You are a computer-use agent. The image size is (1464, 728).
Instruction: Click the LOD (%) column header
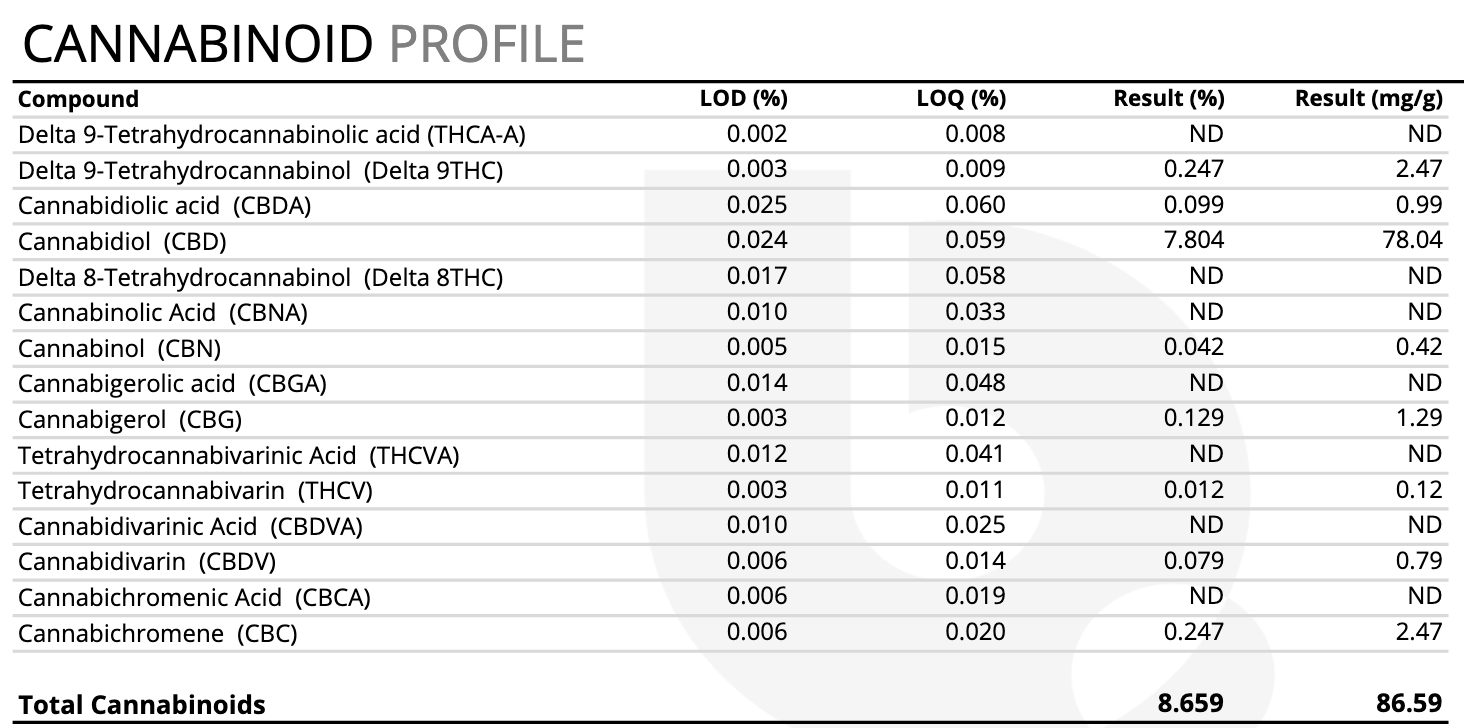click(743, 99)
